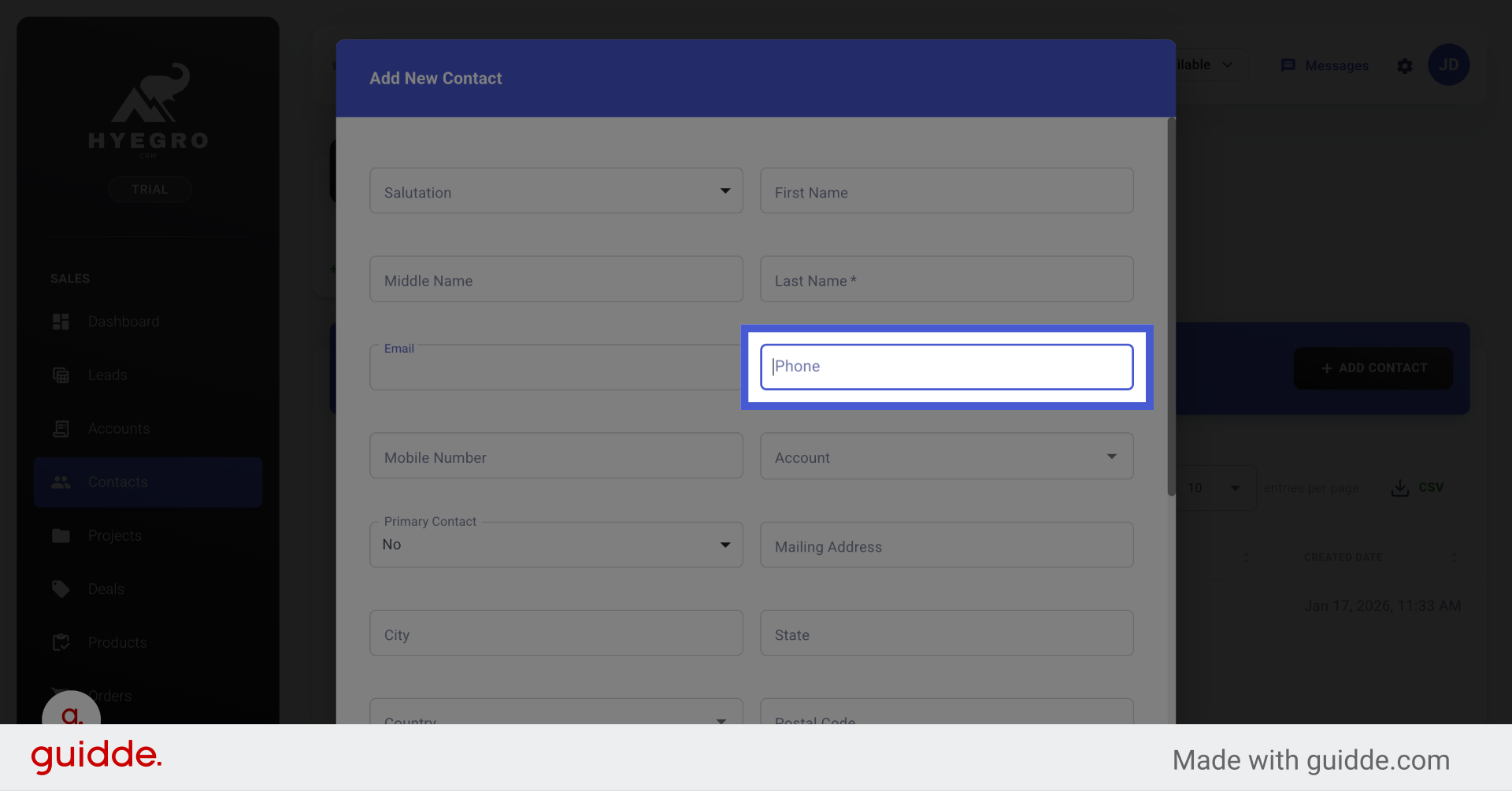This screenshot has height=791, width=1512.
Task: Open the Products section
Action: [117, 642]
